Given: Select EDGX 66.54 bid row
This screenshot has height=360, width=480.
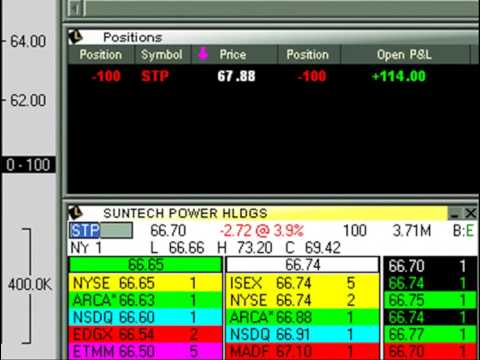Looking at the screenshot, I should pos(145,335).
